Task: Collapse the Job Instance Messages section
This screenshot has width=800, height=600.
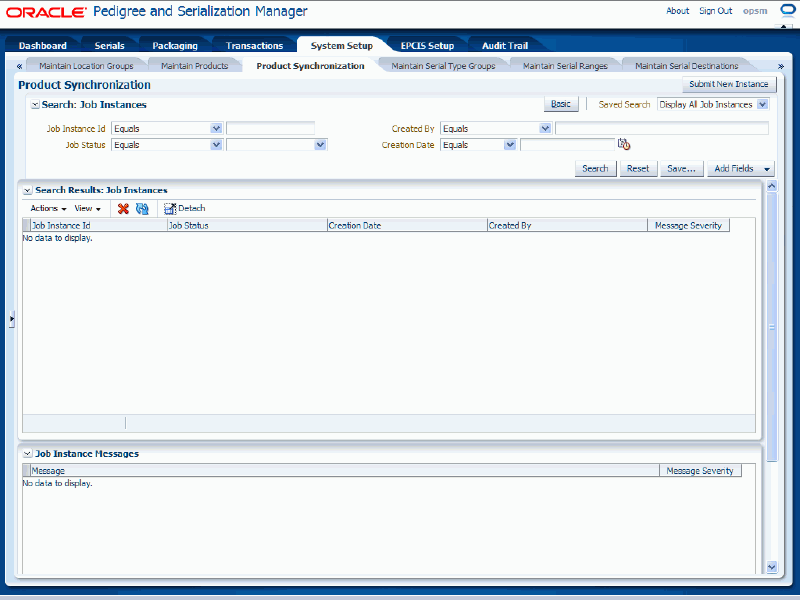Action: [x=28, y=454]
